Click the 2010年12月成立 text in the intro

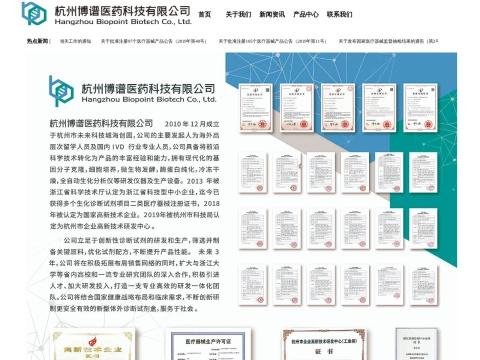[192, 124]
